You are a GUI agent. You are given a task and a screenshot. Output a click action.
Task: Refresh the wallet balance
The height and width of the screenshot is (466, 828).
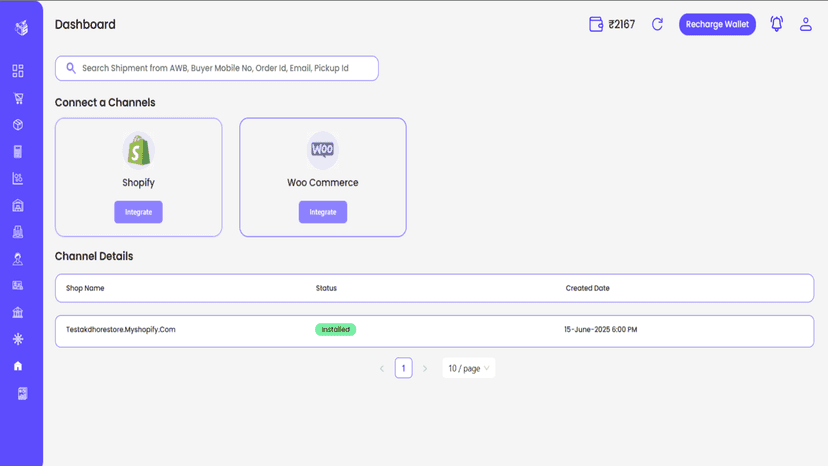pos(657,24)
